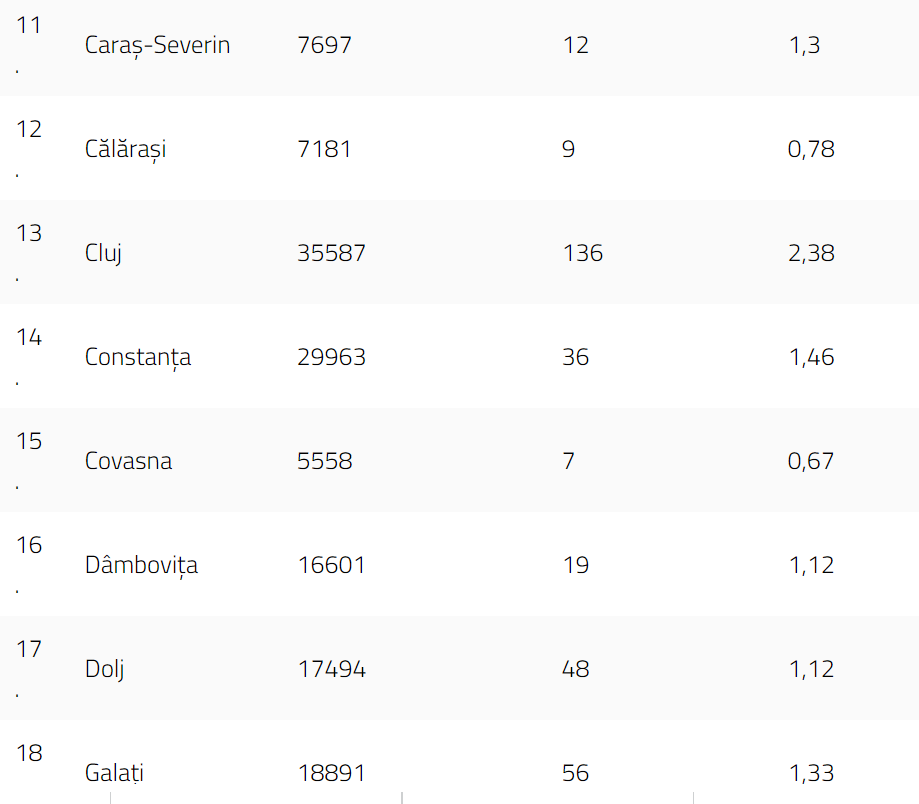Click the Dolj county name

tap(104, 669)
